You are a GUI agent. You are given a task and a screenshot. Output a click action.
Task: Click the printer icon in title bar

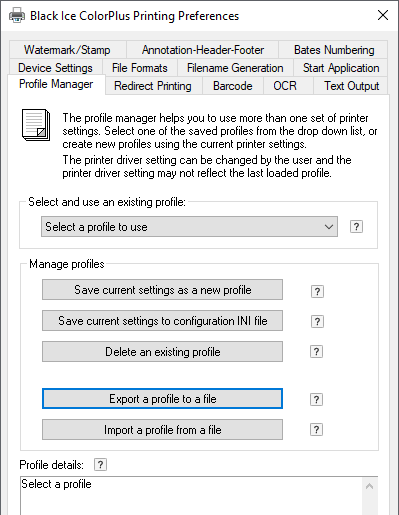point(17,15)
